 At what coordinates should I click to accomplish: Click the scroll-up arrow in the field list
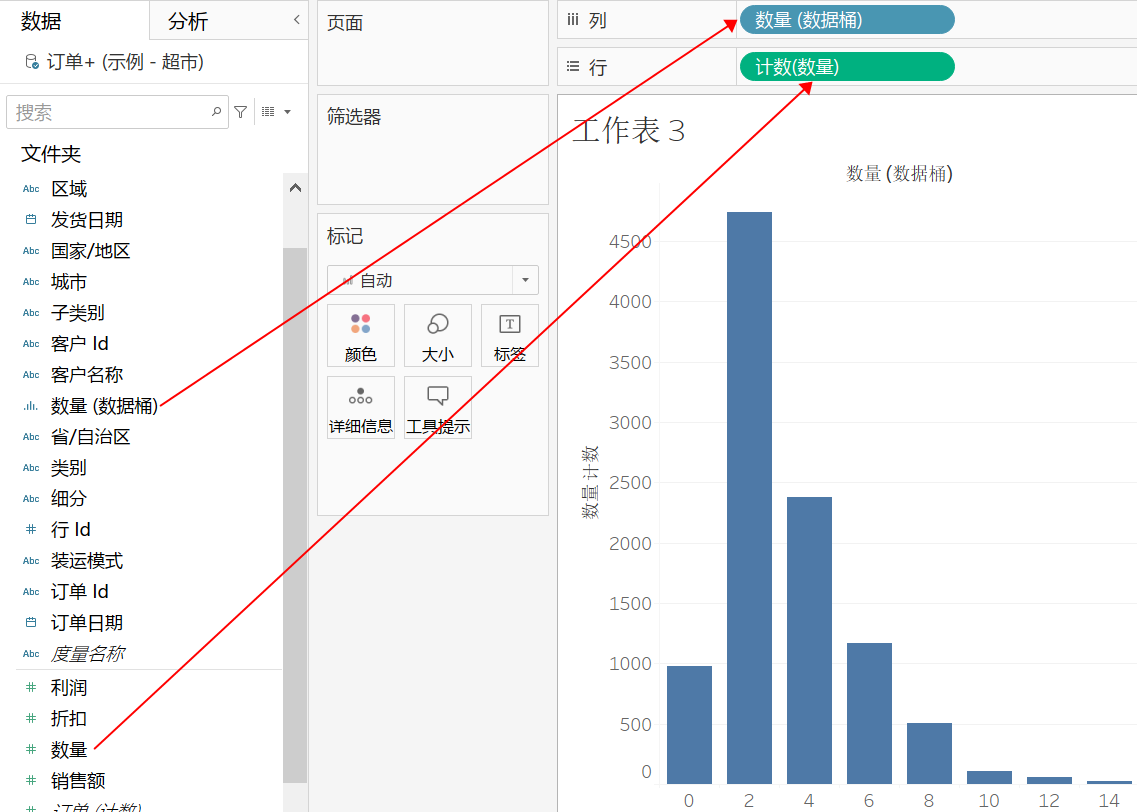(x=295, y=188)
